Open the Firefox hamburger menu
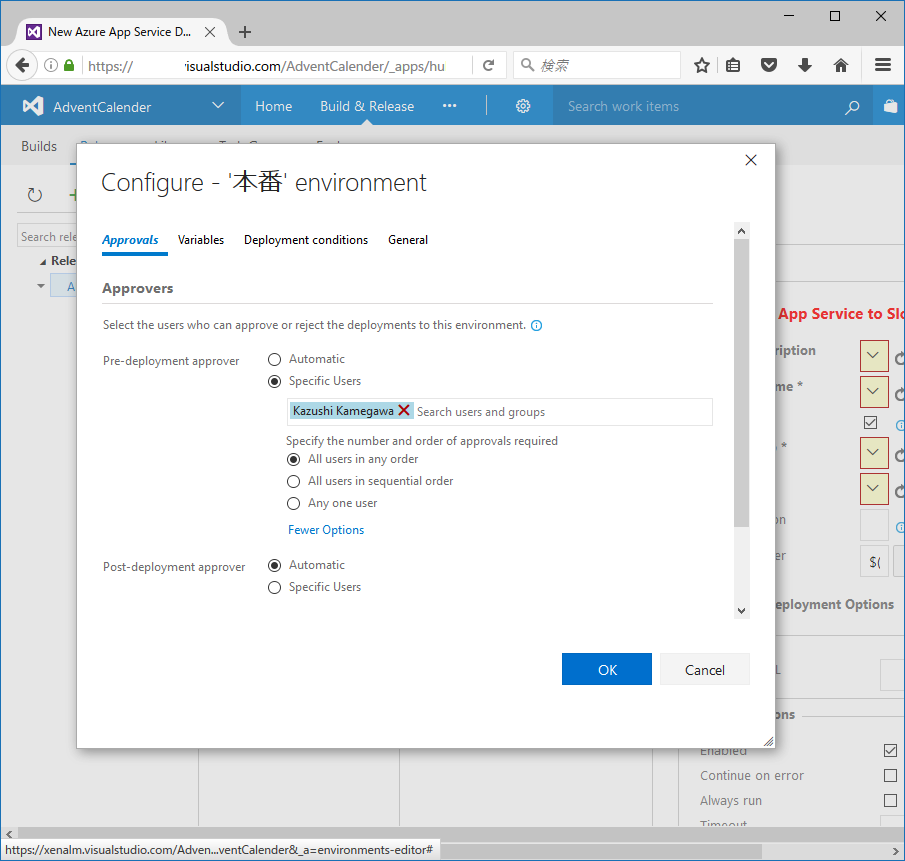Screen dimensions: 905x861 [x=882, y=65]
